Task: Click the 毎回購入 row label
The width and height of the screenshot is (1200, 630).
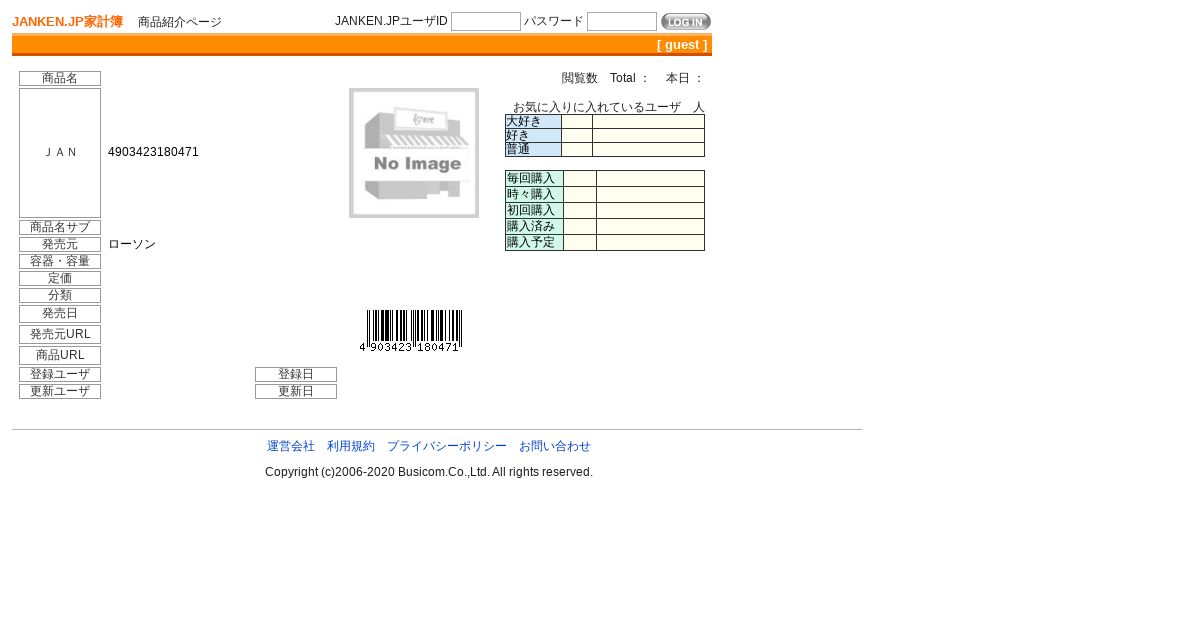Action: tap(534, 179)
